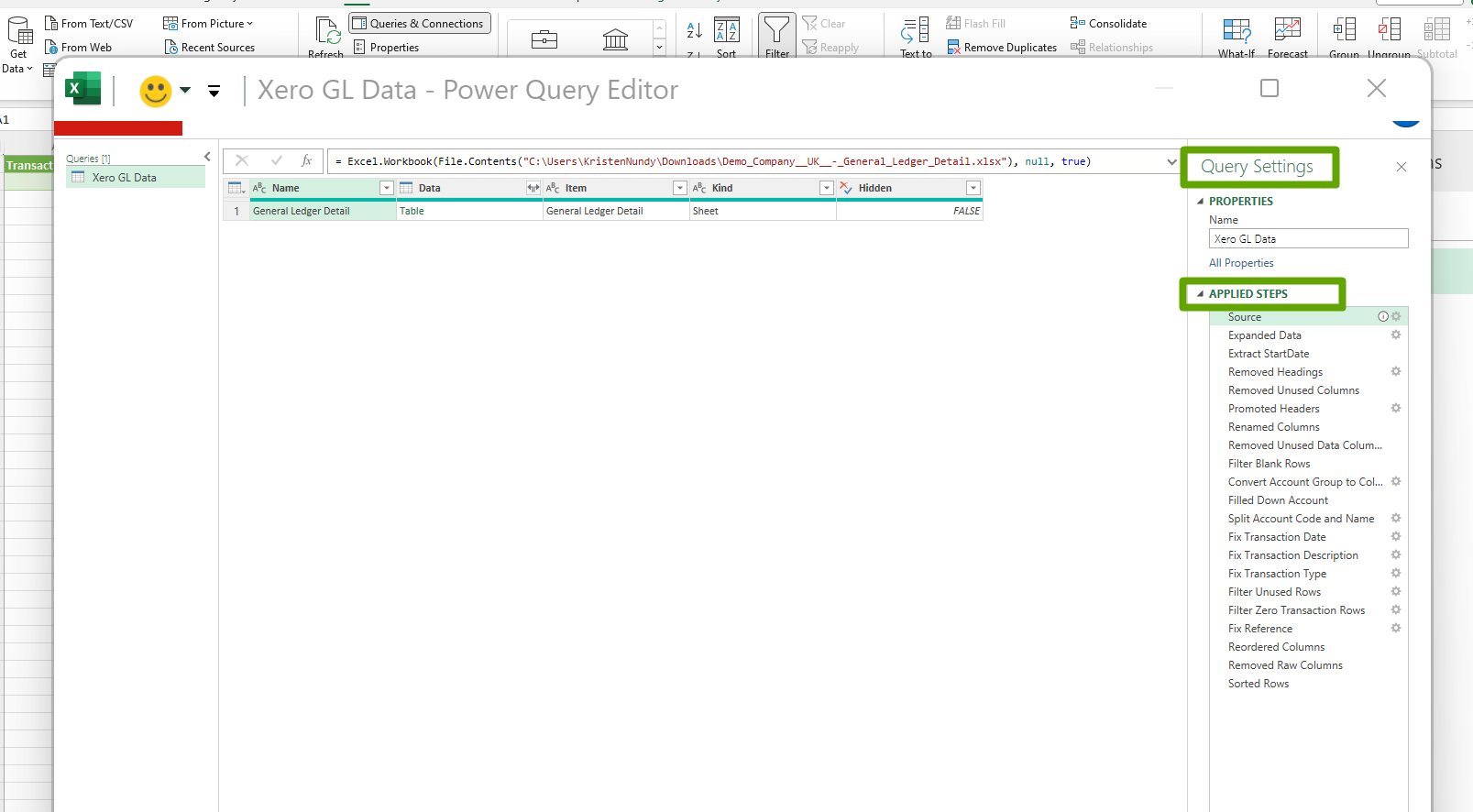Close the Query Settings pane
1473x812 pixels.
(x=1401, y=167)
